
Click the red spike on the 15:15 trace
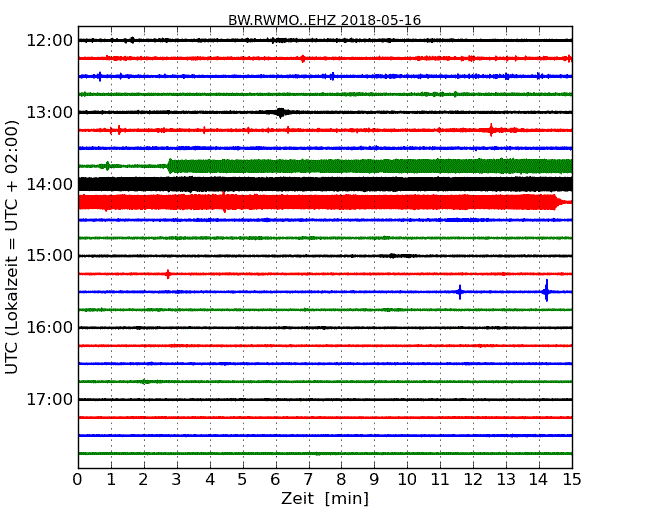tap(168, 274)
